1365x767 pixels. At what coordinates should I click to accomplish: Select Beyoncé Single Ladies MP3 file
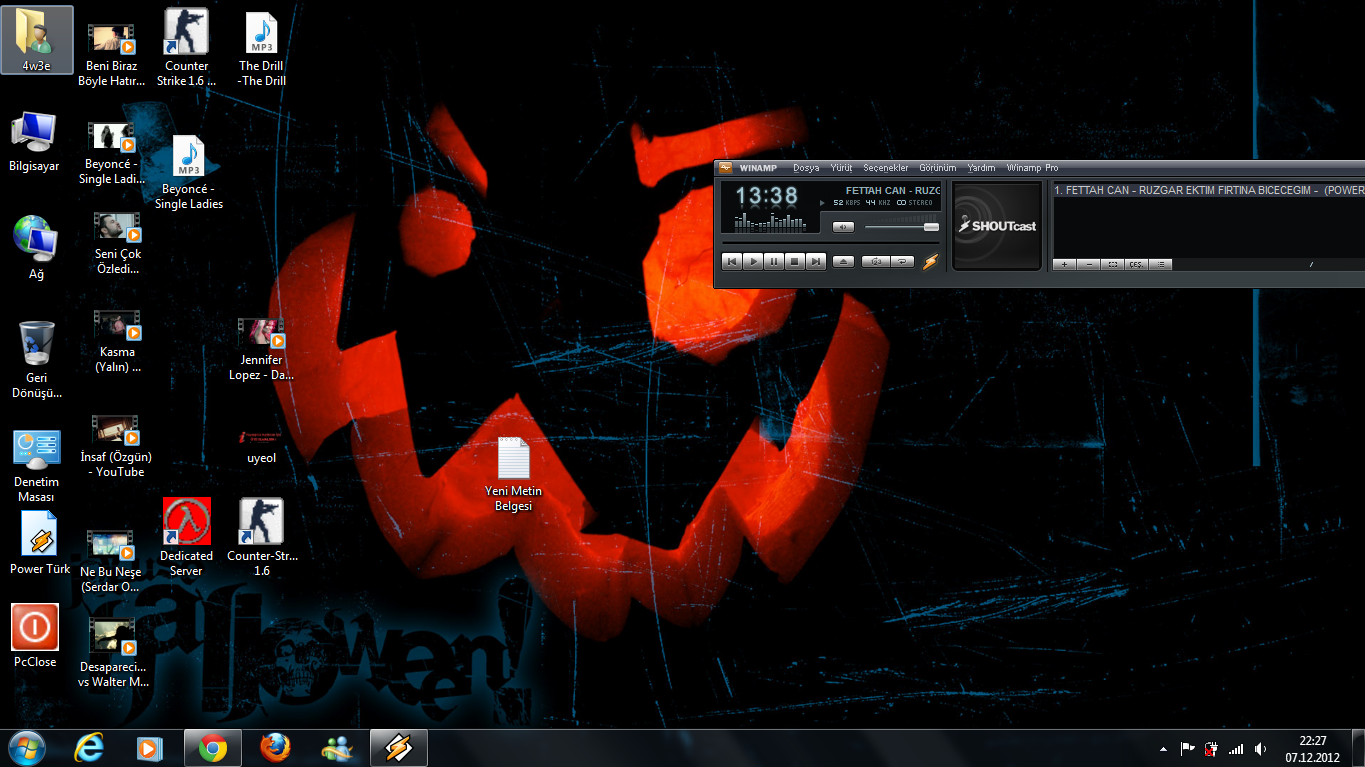[189, 173]
